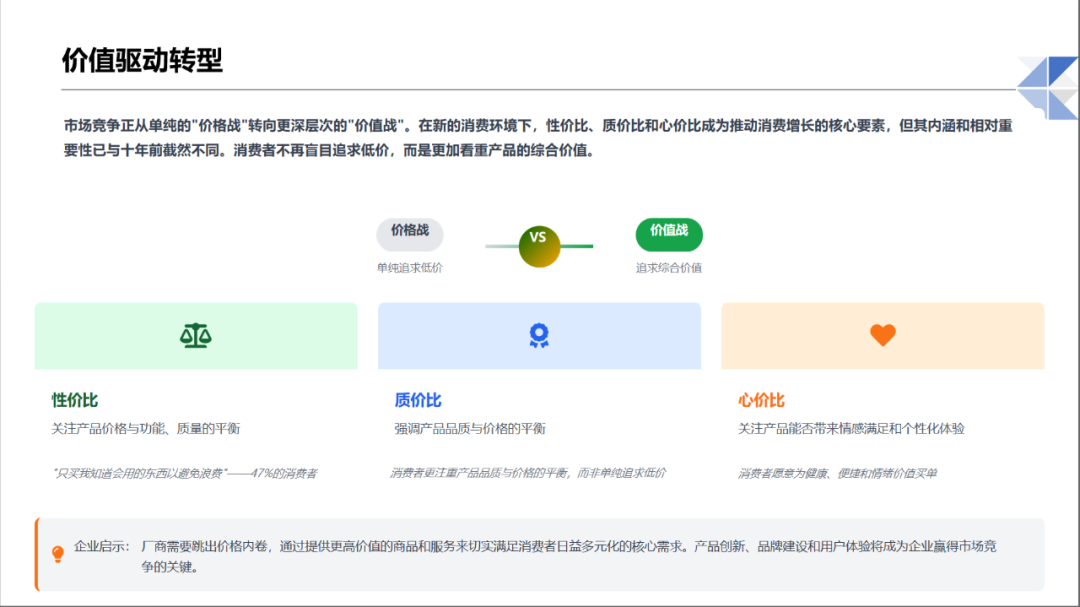The width and height of the screenshot is (1080, 607).
Task: Click the 企业启示 label in the bottom box
Action: (x=102, y=546)
